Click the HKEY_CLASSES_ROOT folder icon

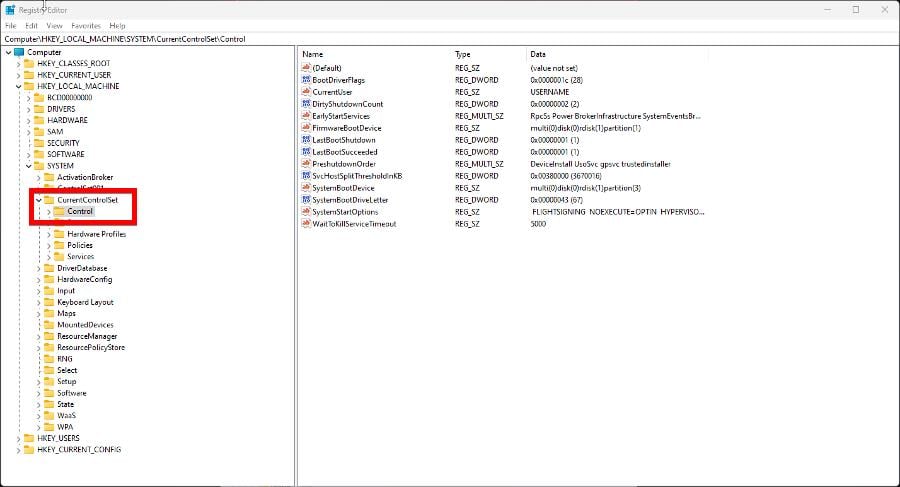click(x=29, y=63)
